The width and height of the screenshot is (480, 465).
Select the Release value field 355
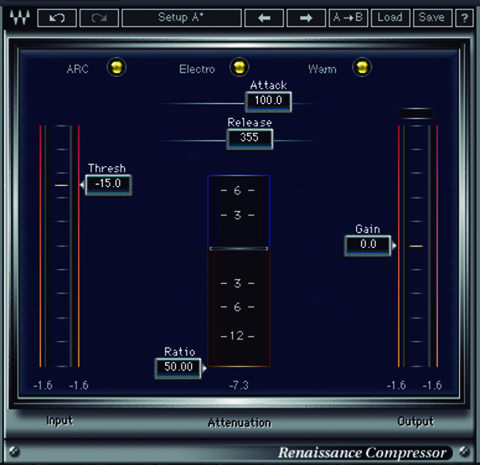(x=250, y=138)
